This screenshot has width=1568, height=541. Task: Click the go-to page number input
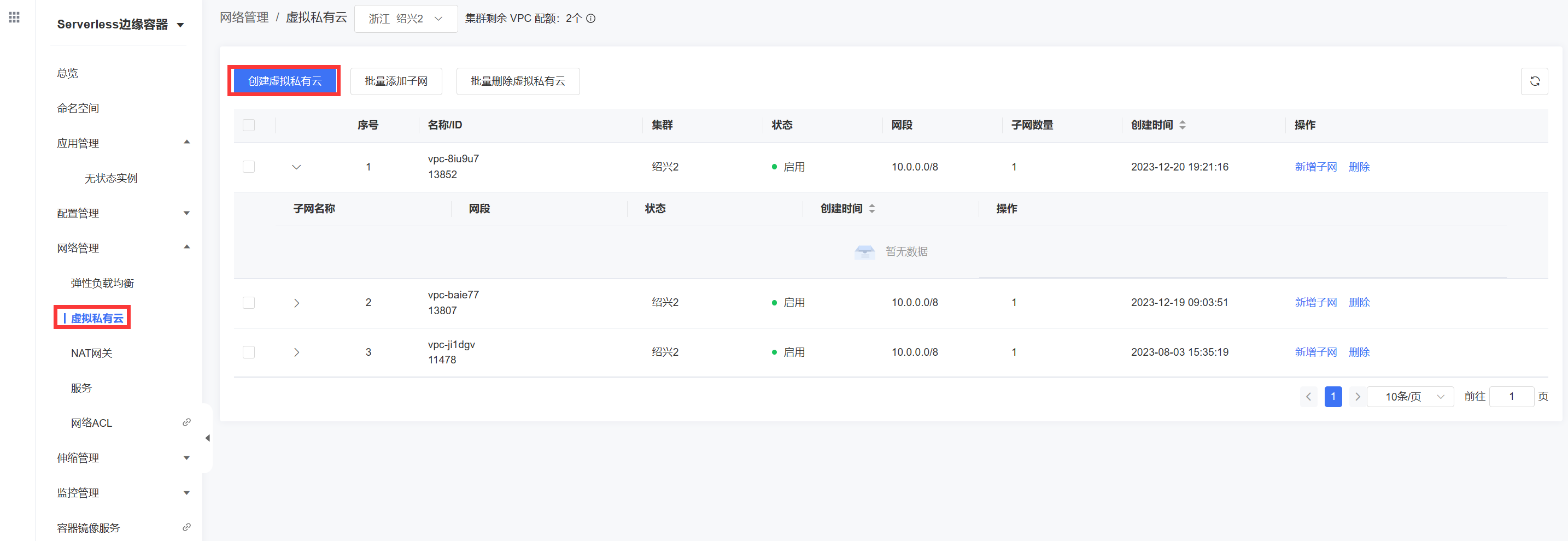click(x=1511, y=397)
